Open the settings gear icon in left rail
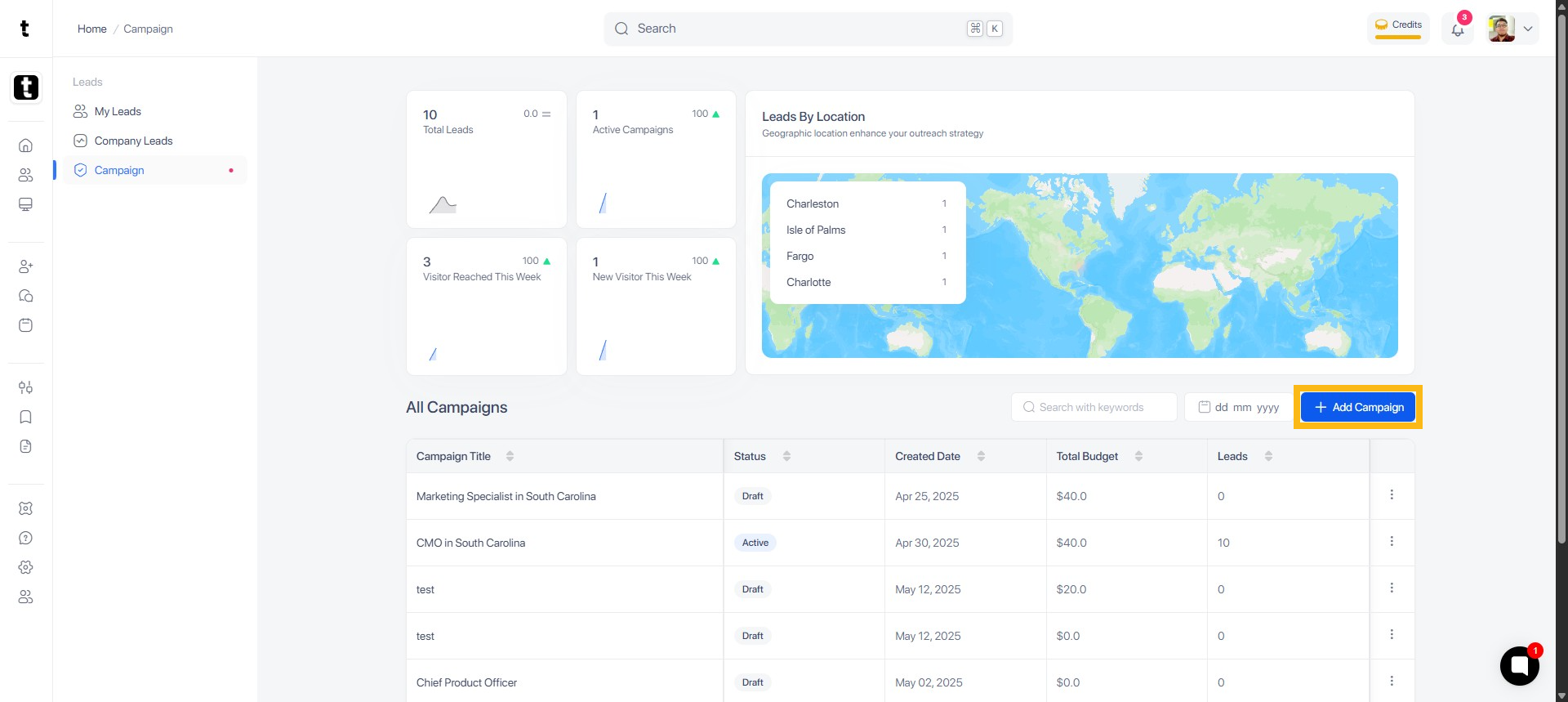This screenshot has width=1568, height=702. (25, 567)
